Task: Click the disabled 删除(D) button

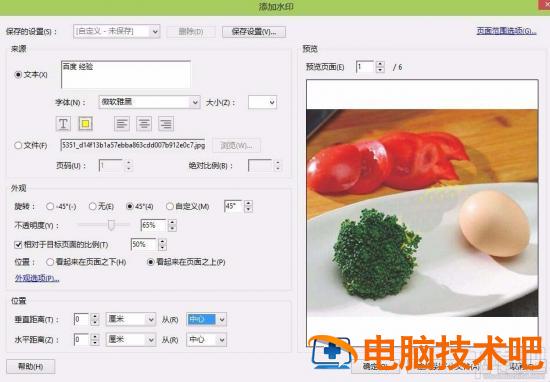Action: pos(191,32)
